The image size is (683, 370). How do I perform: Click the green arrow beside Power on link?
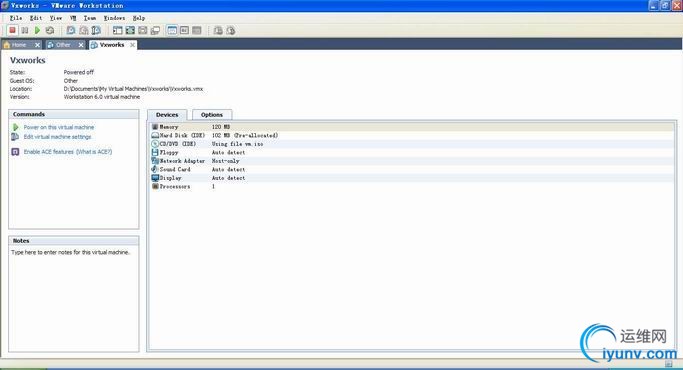point(16,127)
